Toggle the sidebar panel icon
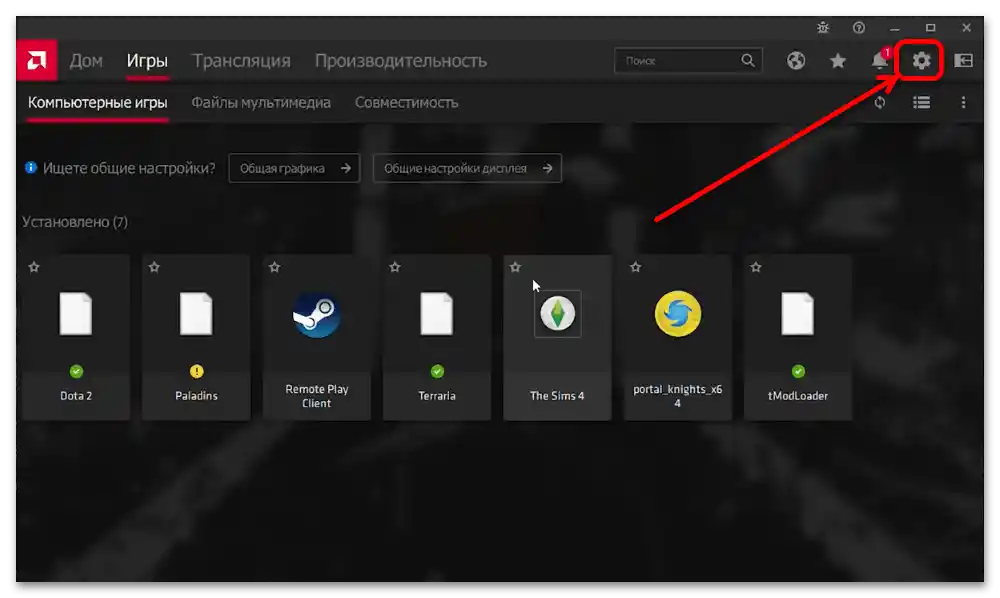 [963, 61]
